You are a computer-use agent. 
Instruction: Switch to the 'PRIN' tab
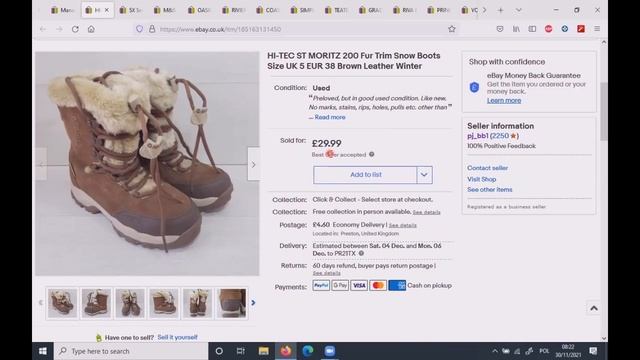tap(438, 10)
